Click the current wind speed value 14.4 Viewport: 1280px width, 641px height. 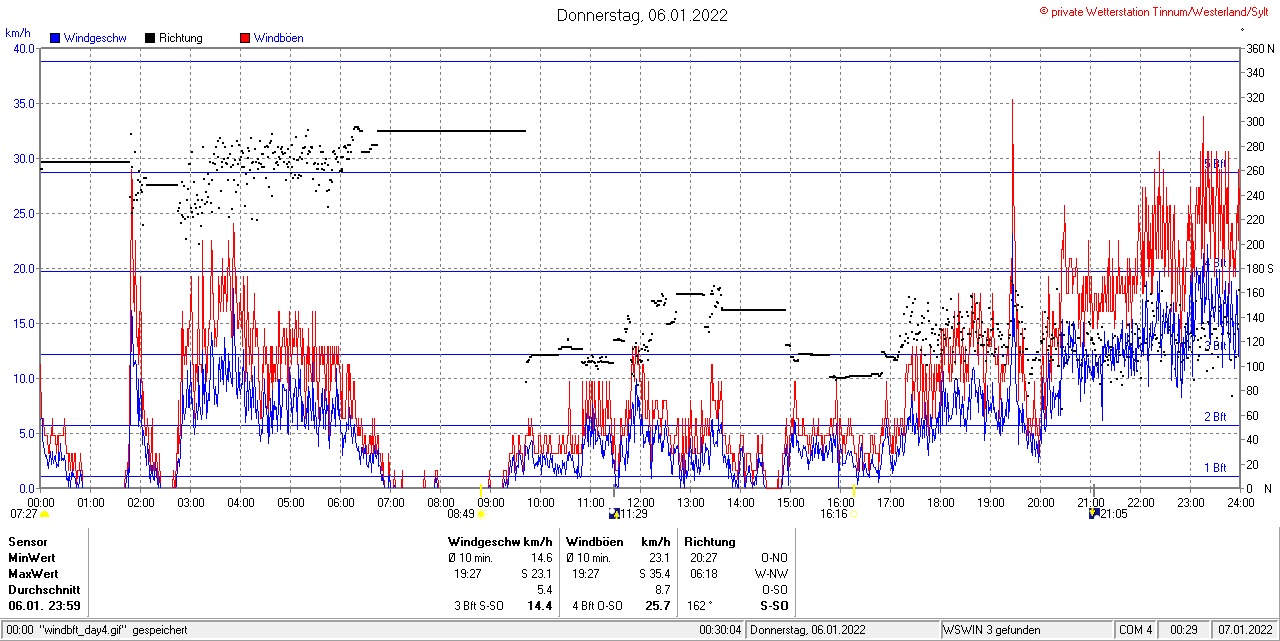[541, 606]
